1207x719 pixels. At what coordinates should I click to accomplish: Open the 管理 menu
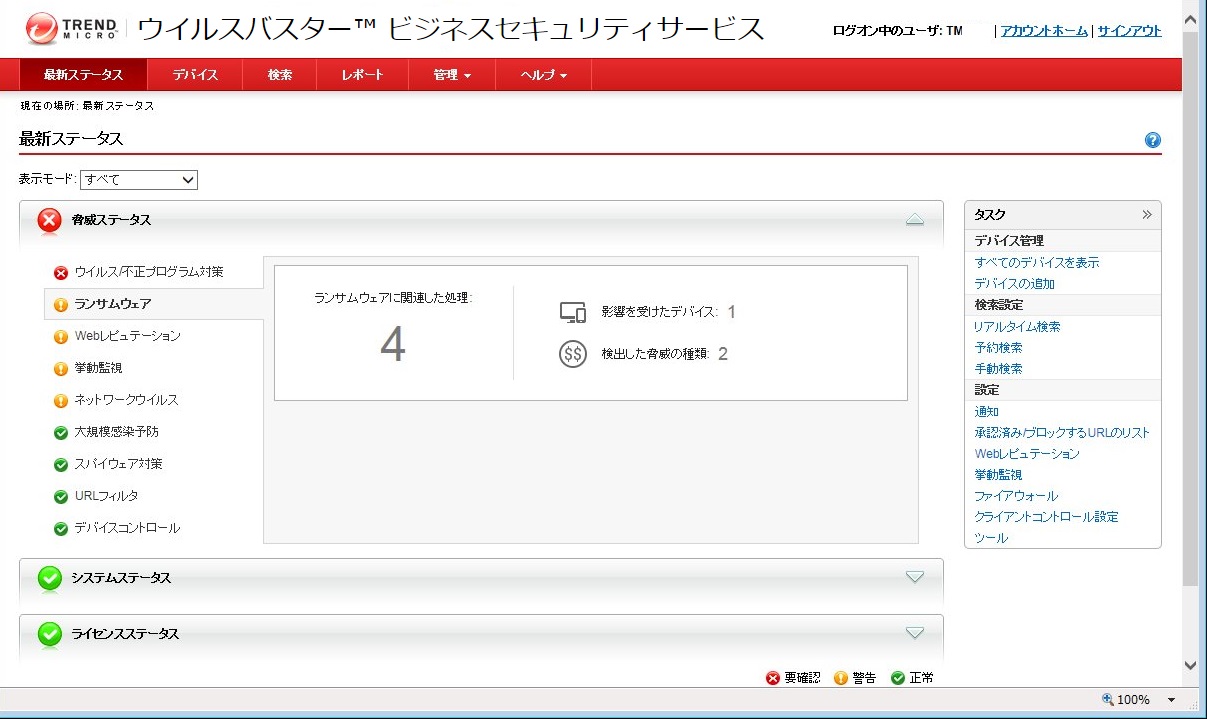451,75
